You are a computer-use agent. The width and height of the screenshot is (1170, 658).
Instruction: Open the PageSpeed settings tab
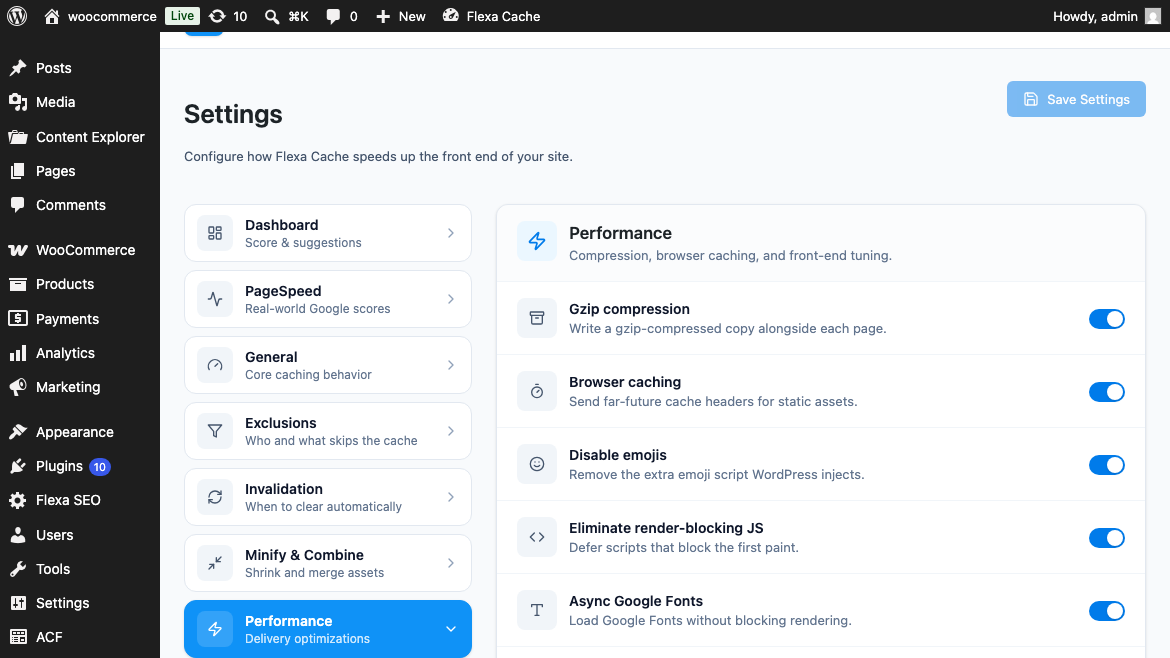[x=328, y=299]
